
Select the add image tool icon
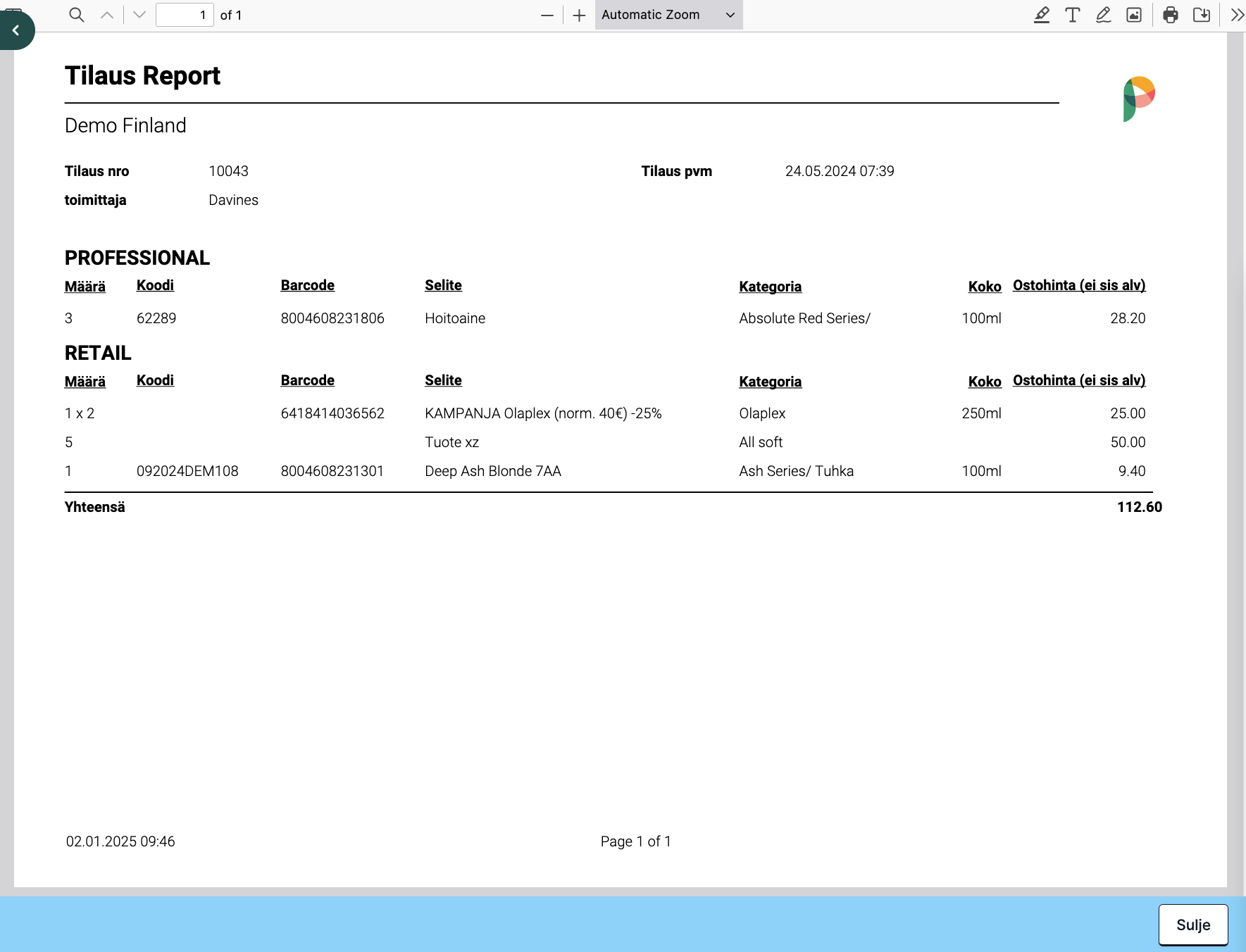1134,15
